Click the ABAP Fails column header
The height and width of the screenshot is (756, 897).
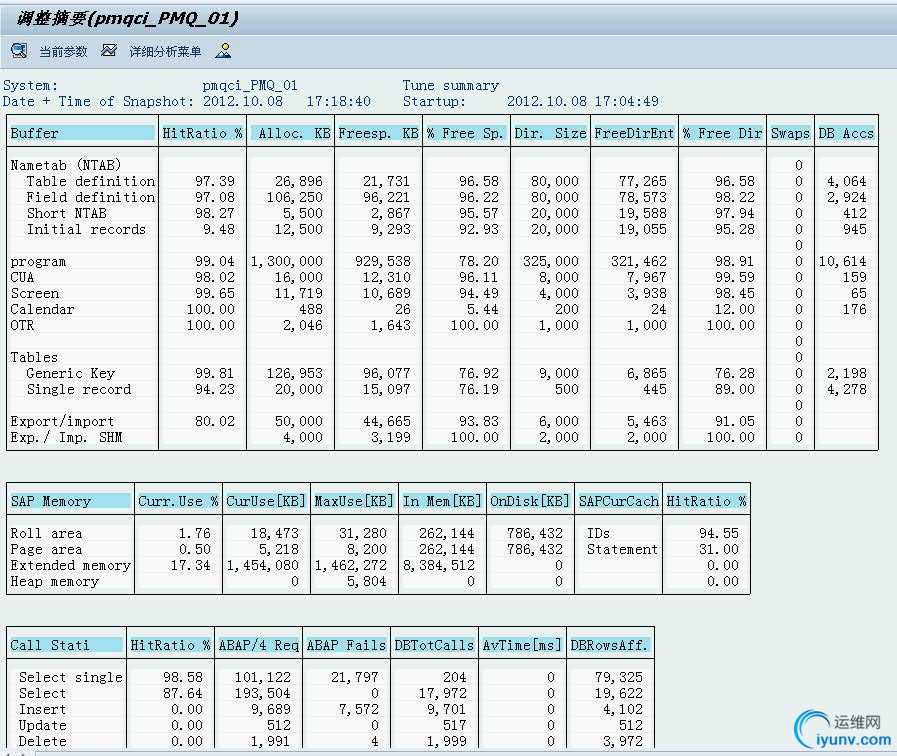point(346,646)
